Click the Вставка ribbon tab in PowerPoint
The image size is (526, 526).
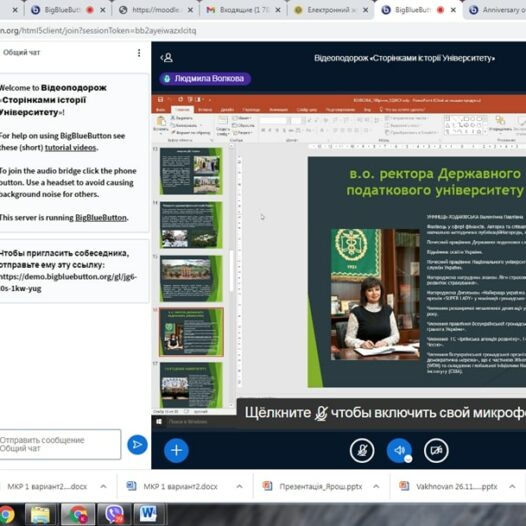pos(205,110)
